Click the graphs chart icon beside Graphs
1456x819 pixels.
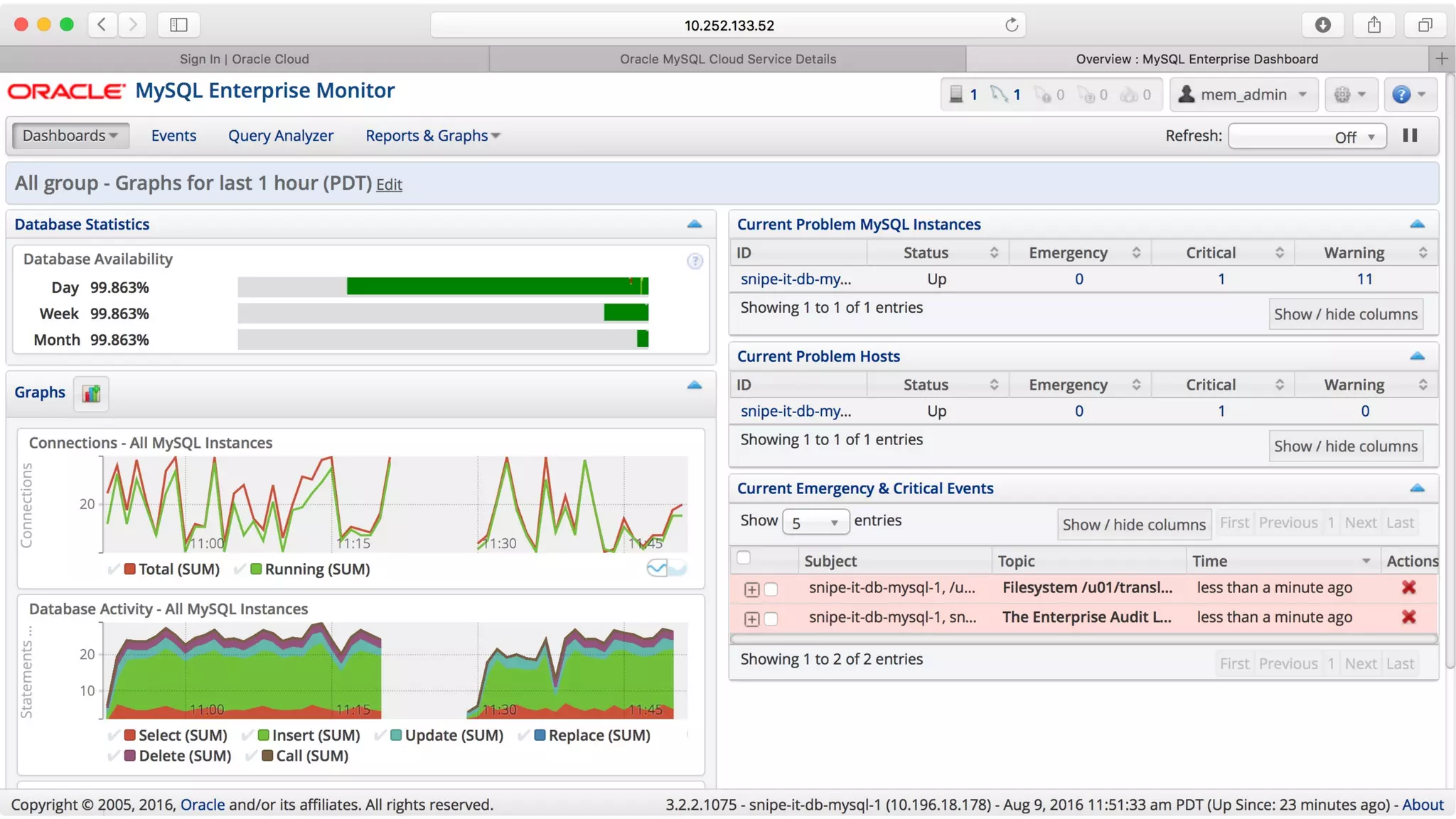point(91,393)
